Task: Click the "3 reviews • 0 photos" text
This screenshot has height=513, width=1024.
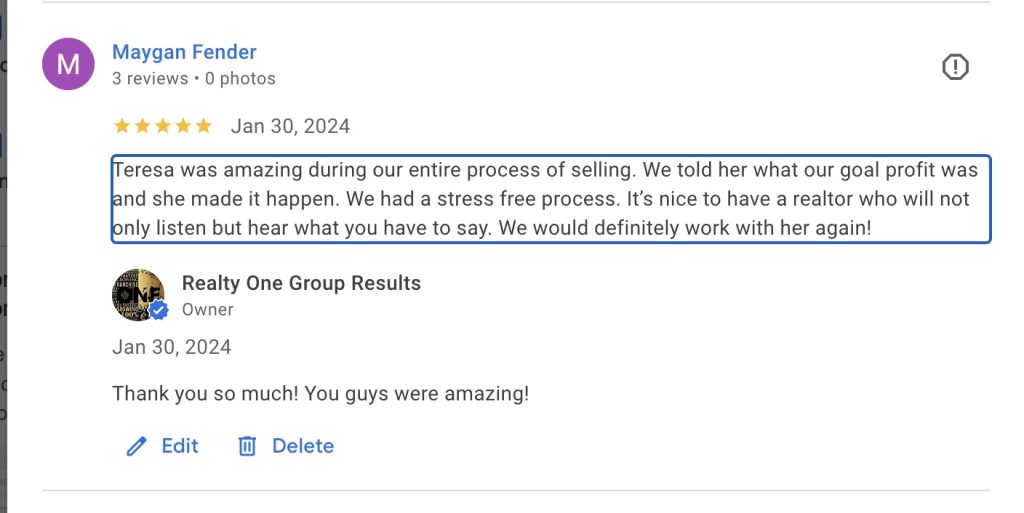Action: [x=193, y=78]
